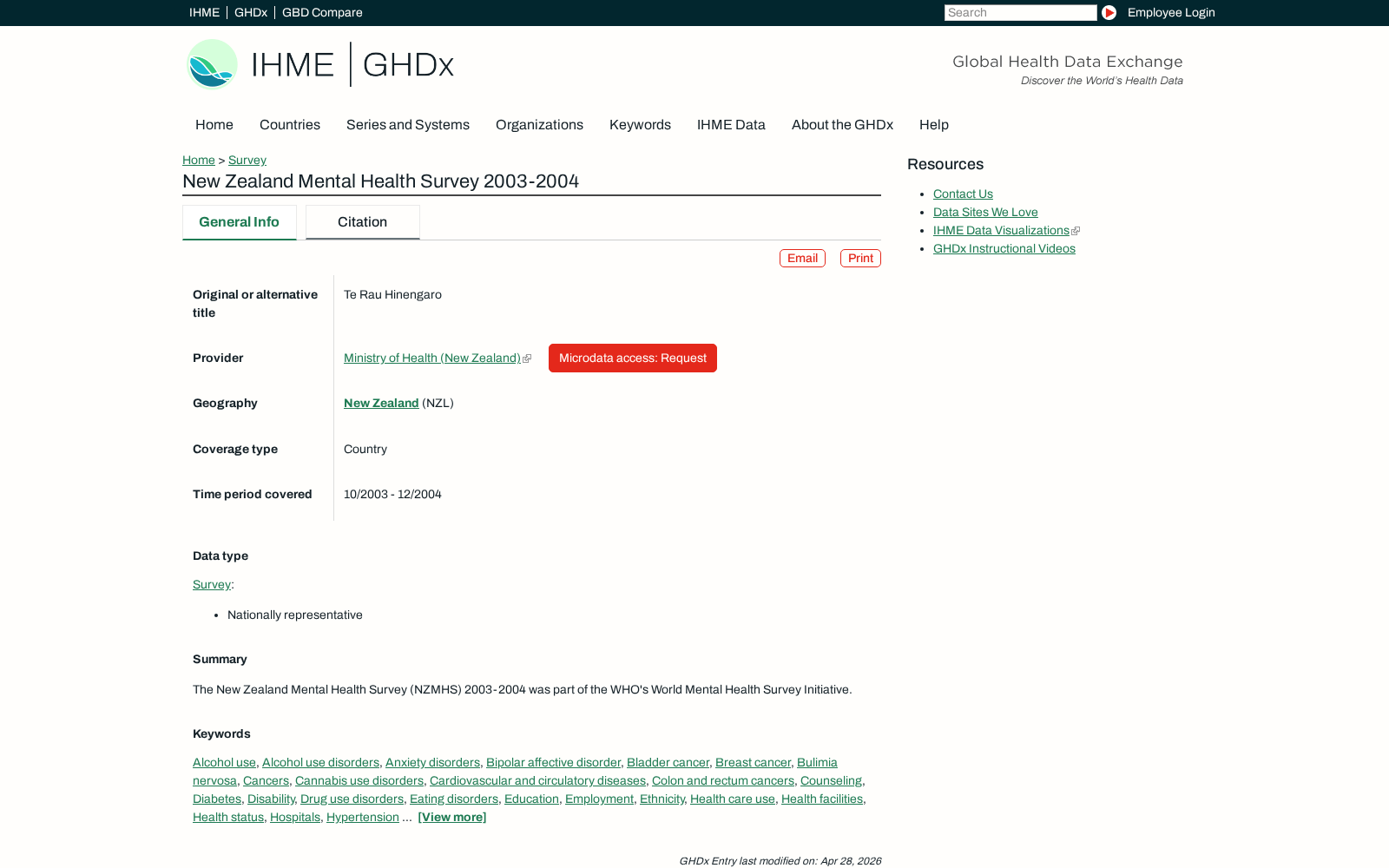Viewport: 1389px width, 868px height.
Task: Click the red search submit arrow icon
Action: (x=1109, y=12)
